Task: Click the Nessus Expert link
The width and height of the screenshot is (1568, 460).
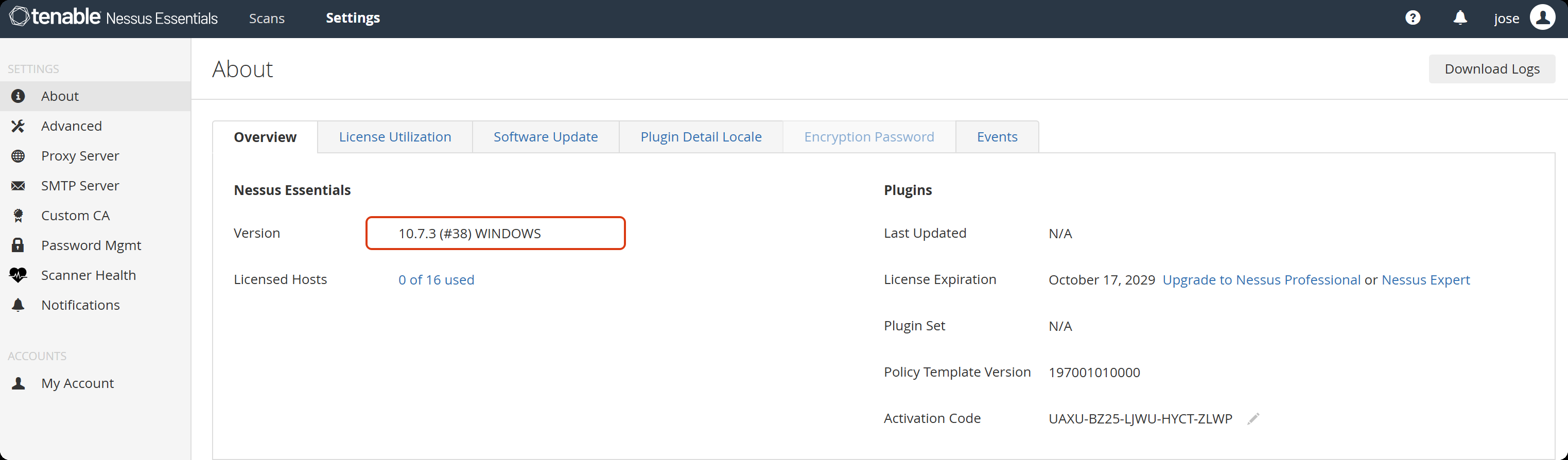Action: coord(1425,280)
